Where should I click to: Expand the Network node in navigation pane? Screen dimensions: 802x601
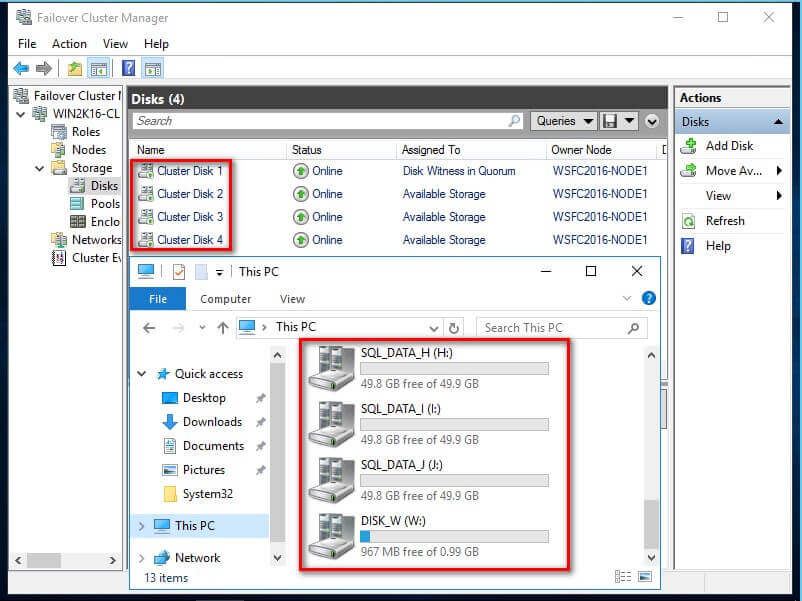[x=141, y=558]
